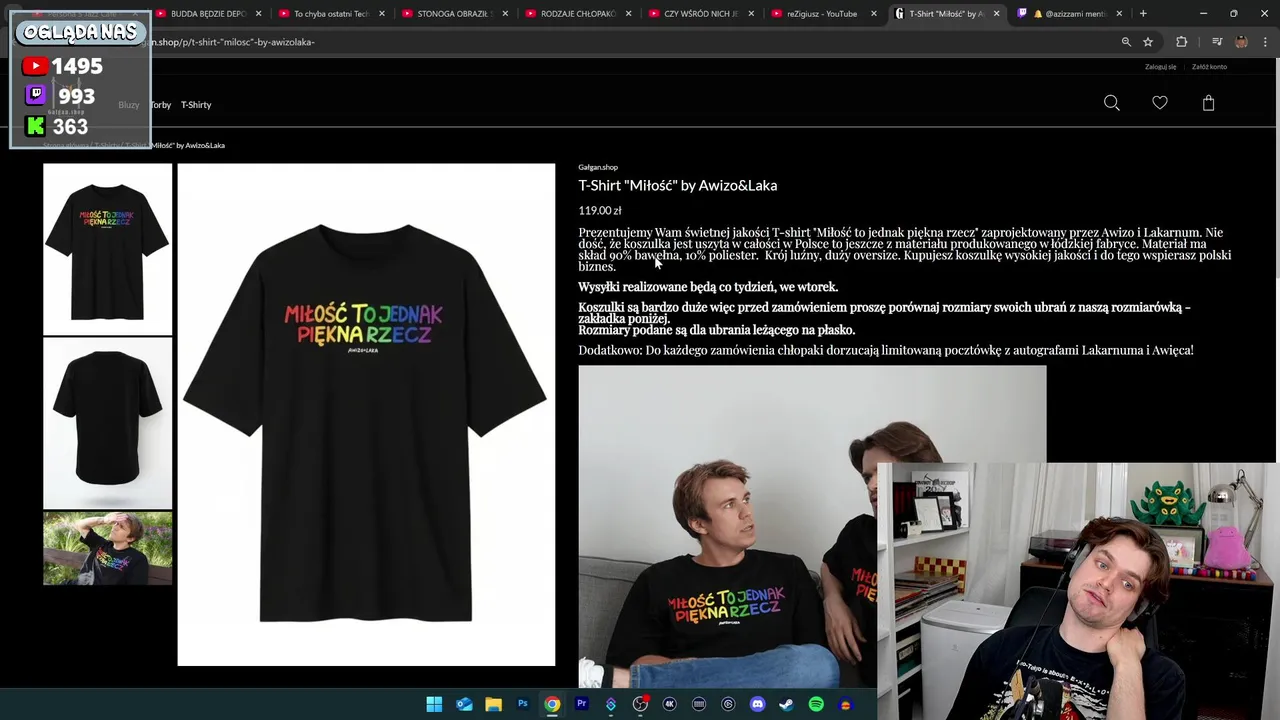Close the T-Shirt "Miłość" tab
This screenshot has height=720, width=1280.
click(996, 14)
